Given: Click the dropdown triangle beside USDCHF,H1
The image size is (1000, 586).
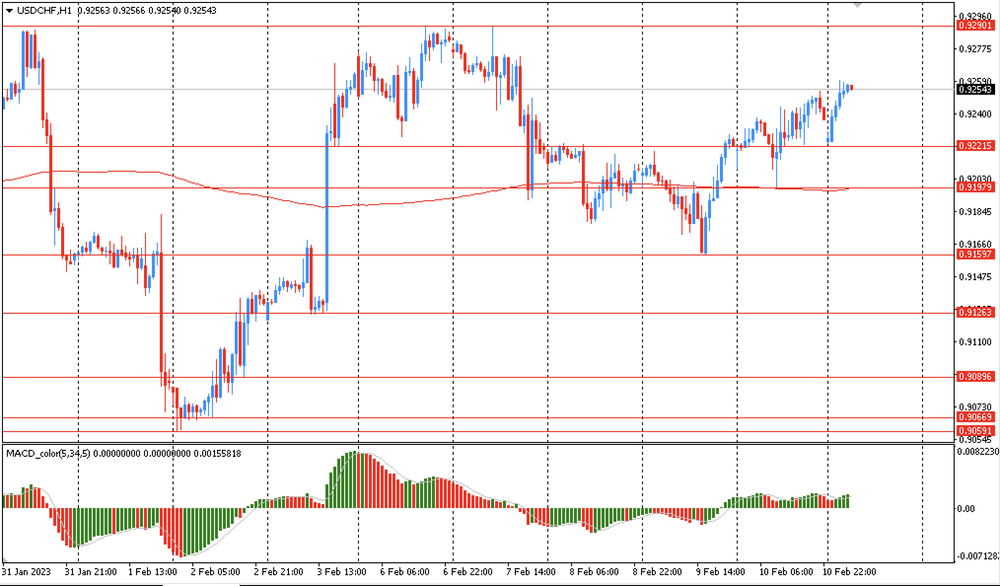Looking at the screenshot, I should tap(9, 9).
